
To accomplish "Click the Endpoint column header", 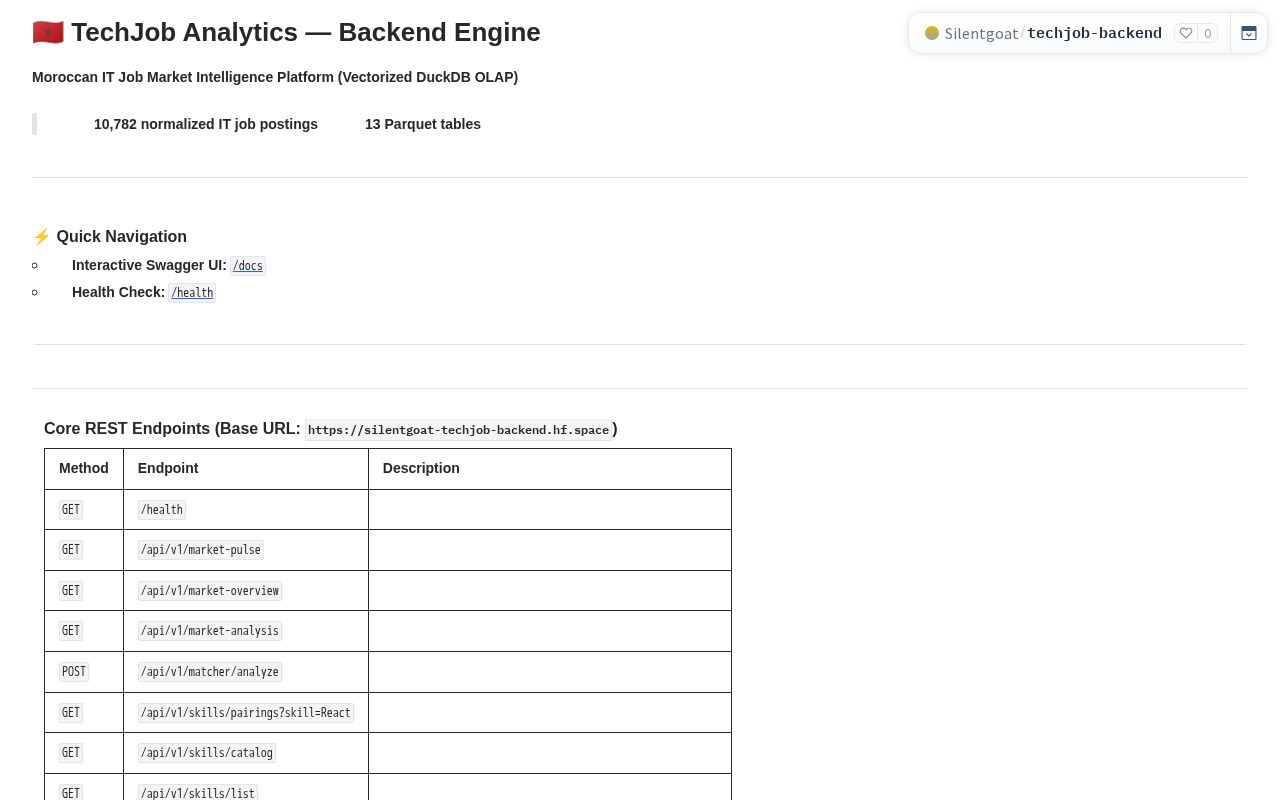I will (x=246, y=468).
